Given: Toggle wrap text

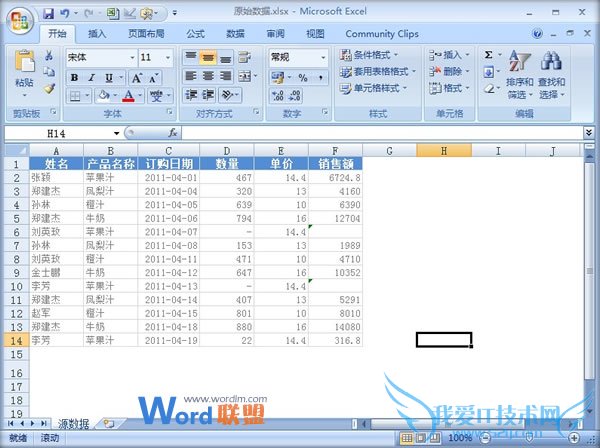Looking at the screenshot, I should pos(244,57).
